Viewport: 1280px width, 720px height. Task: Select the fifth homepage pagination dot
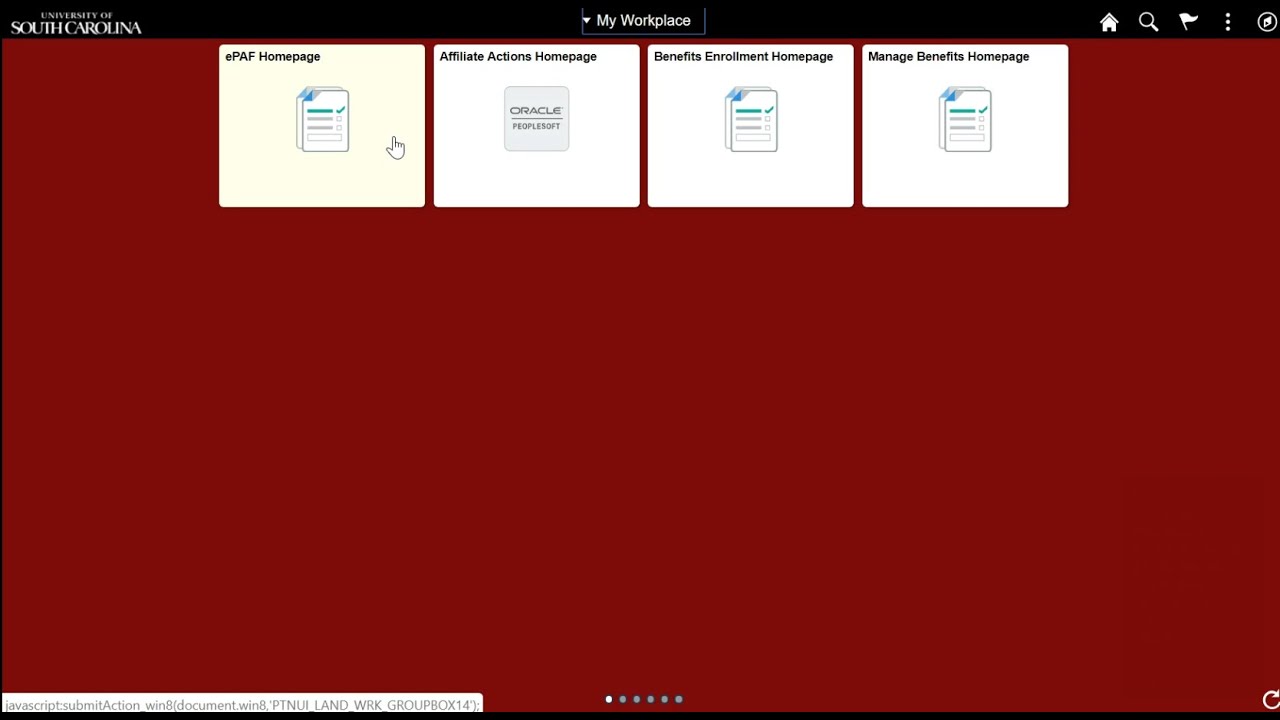665,699
